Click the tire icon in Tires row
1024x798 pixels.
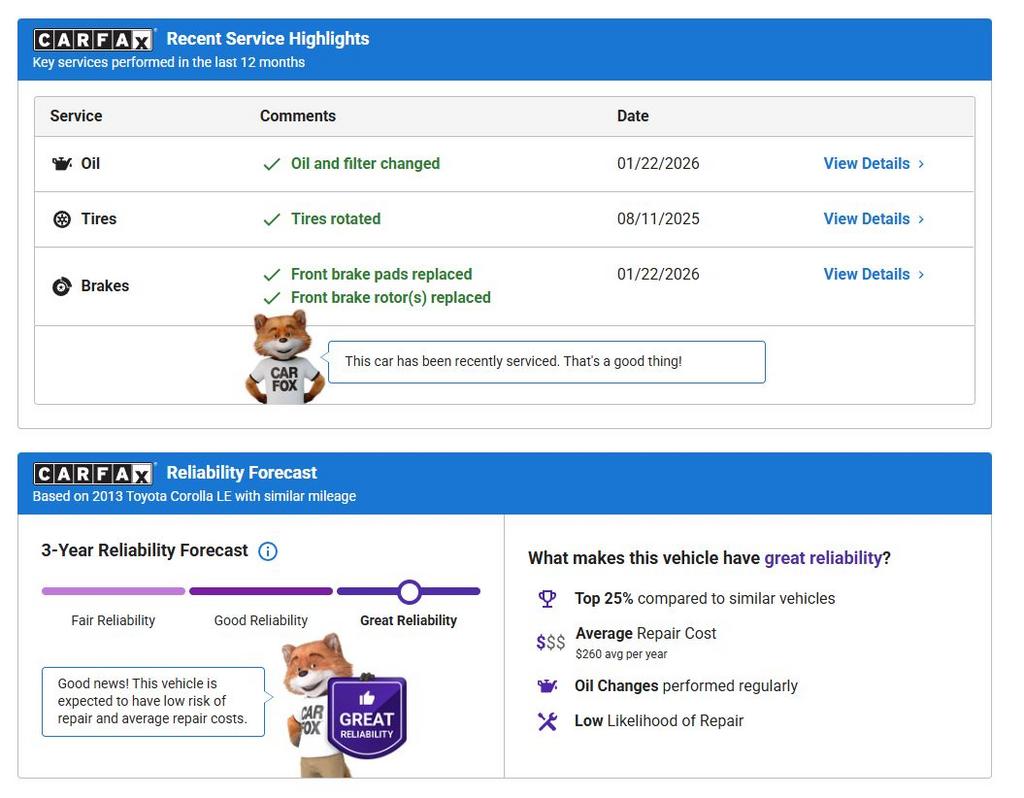coord(62,219)
